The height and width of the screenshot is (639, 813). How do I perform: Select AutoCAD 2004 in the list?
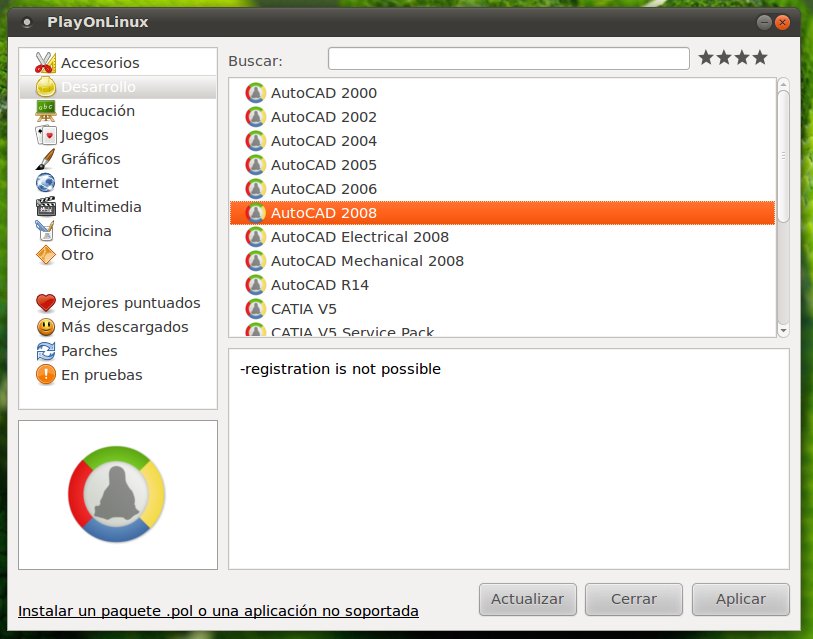tap(502, 141)
